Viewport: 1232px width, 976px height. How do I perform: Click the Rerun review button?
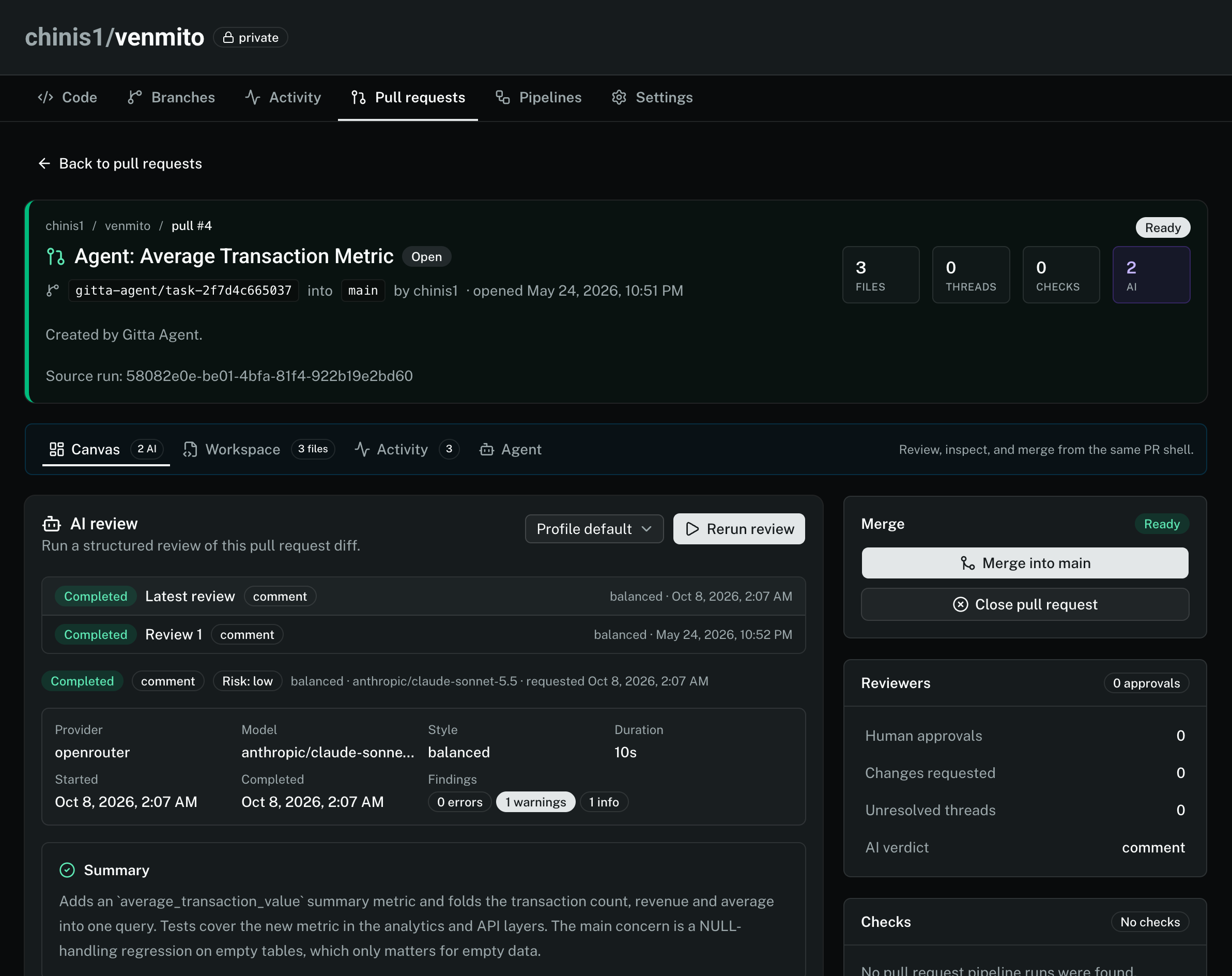click(739, 528)
